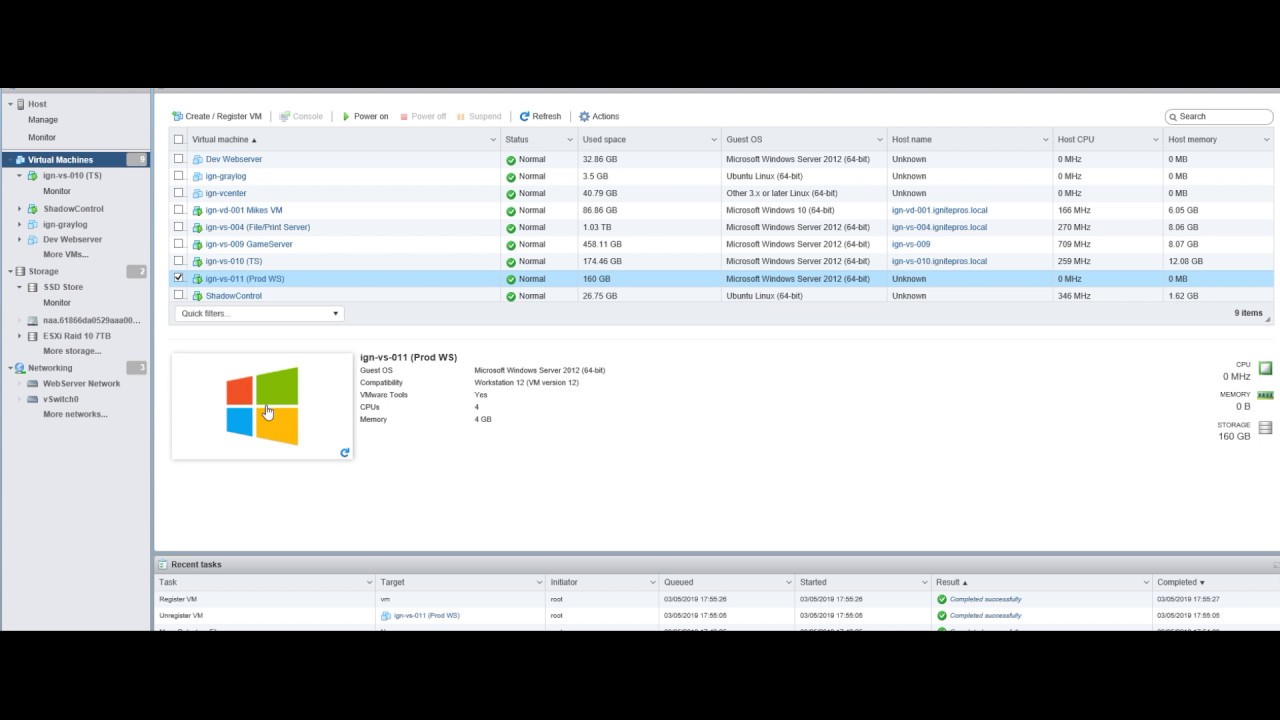Select ESXi Raid 10 7TB datastore

pyautogui.click(x=77, y=336)
